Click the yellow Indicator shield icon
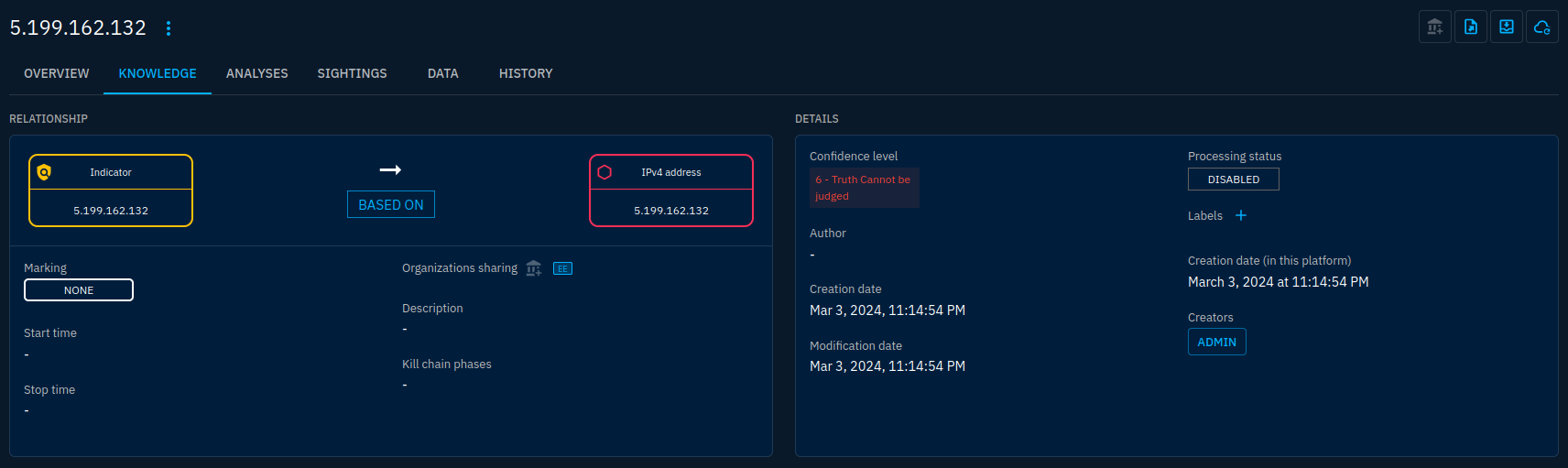The width and height of the screenshot is (1568, 468). click(x=44, y=172)
